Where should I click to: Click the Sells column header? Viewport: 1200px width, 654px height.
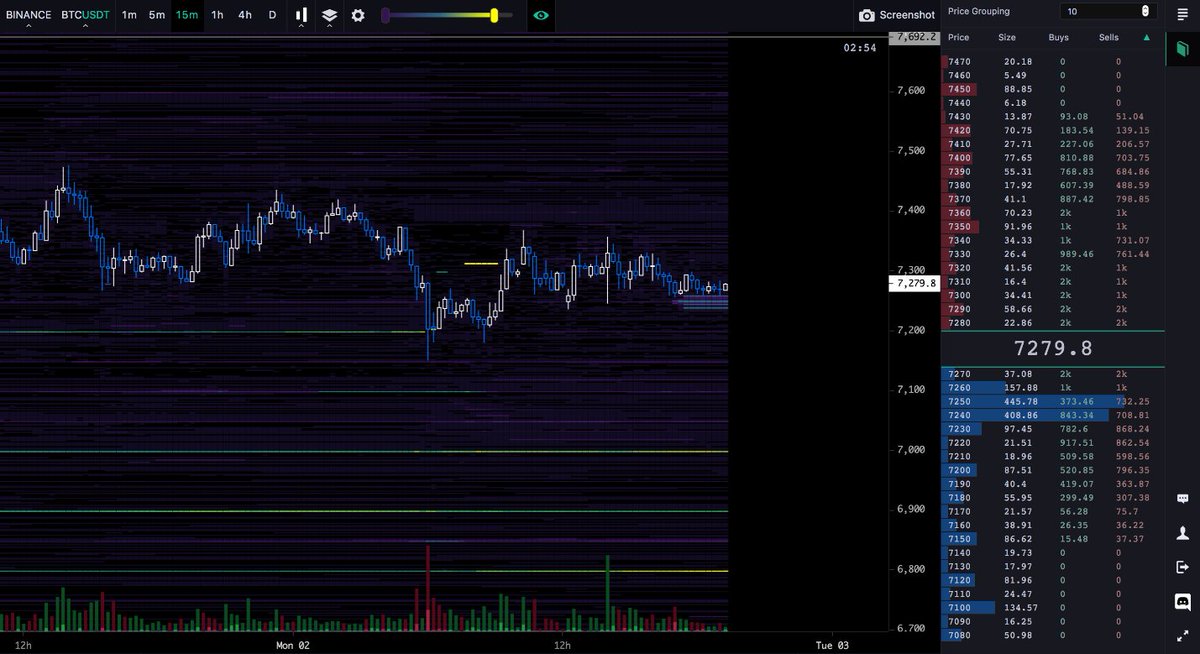click(1109, 37)
